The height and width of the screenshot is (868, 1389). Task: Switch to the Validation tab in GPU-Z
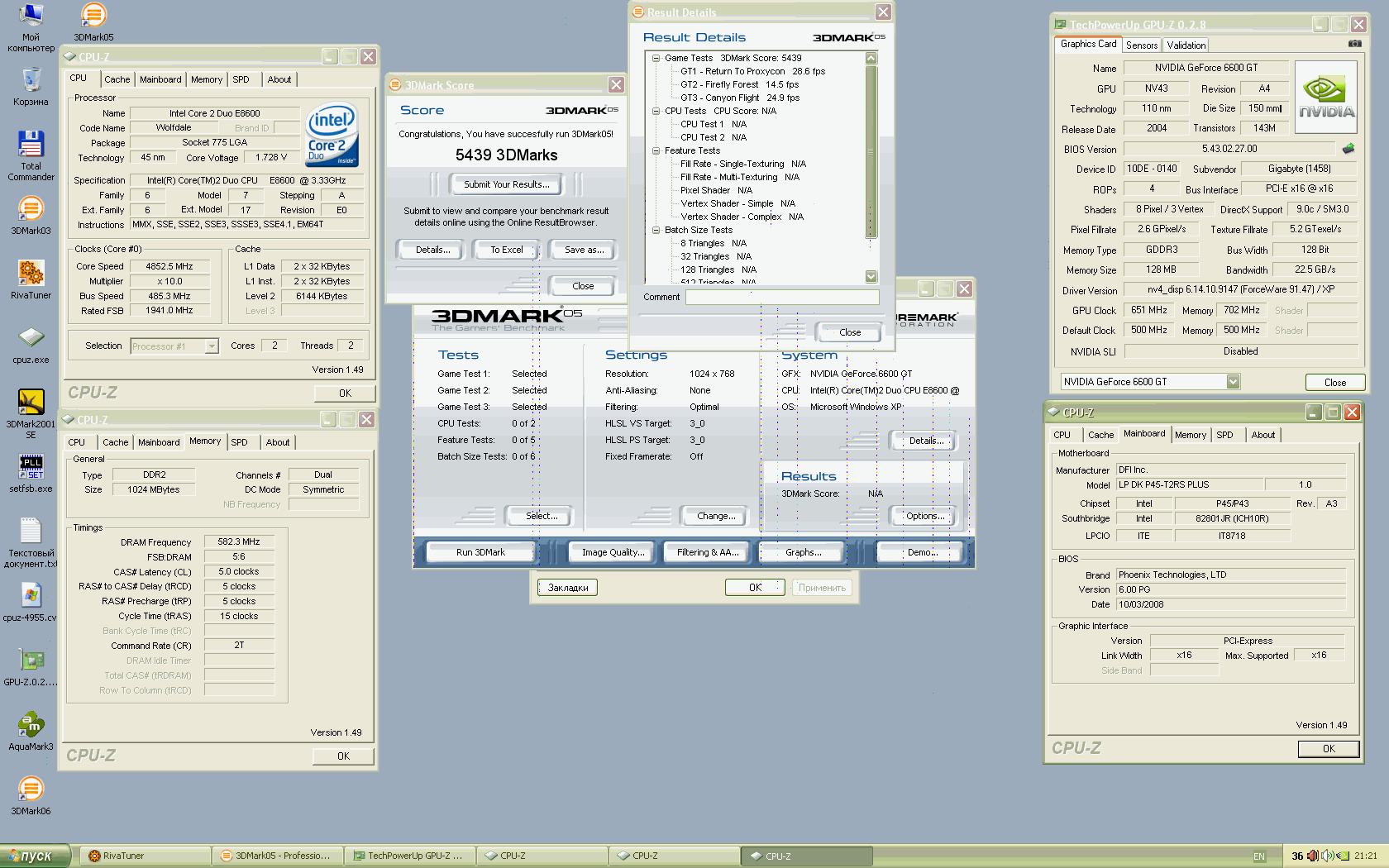point(1186,45)
